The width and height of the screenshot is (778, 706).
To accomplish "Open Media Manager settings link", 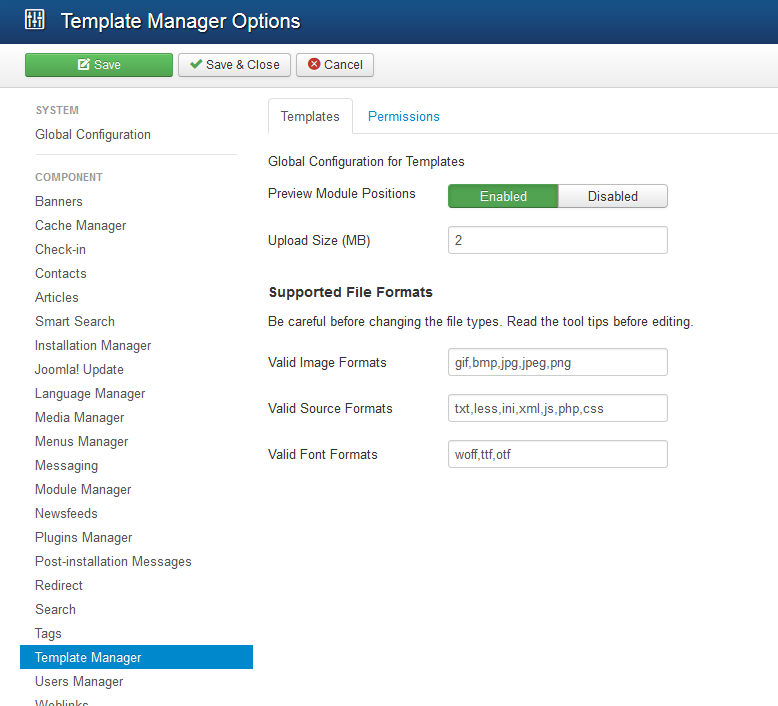I will click(x=80, y=417).
